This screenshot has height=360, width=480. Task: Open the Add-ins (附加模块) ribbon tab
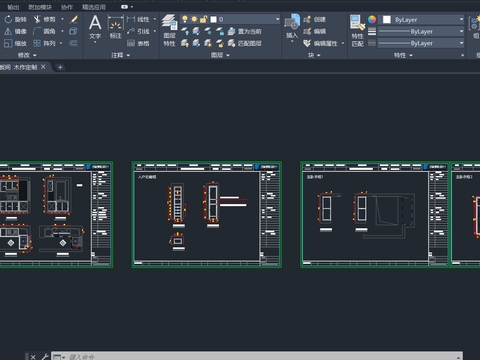coord(40,7)
